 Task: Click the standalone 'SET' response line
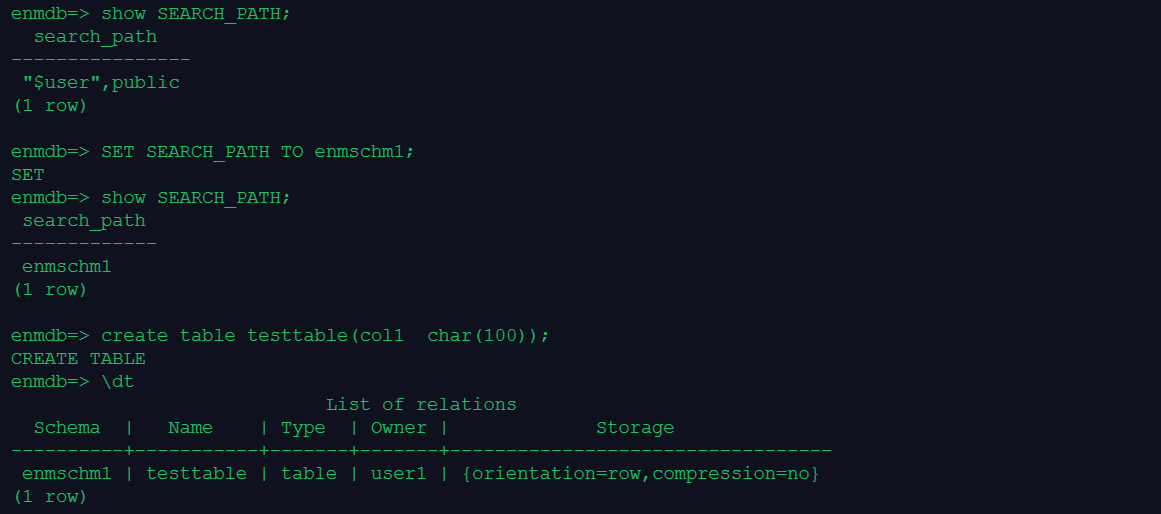(x=28, y=174)
